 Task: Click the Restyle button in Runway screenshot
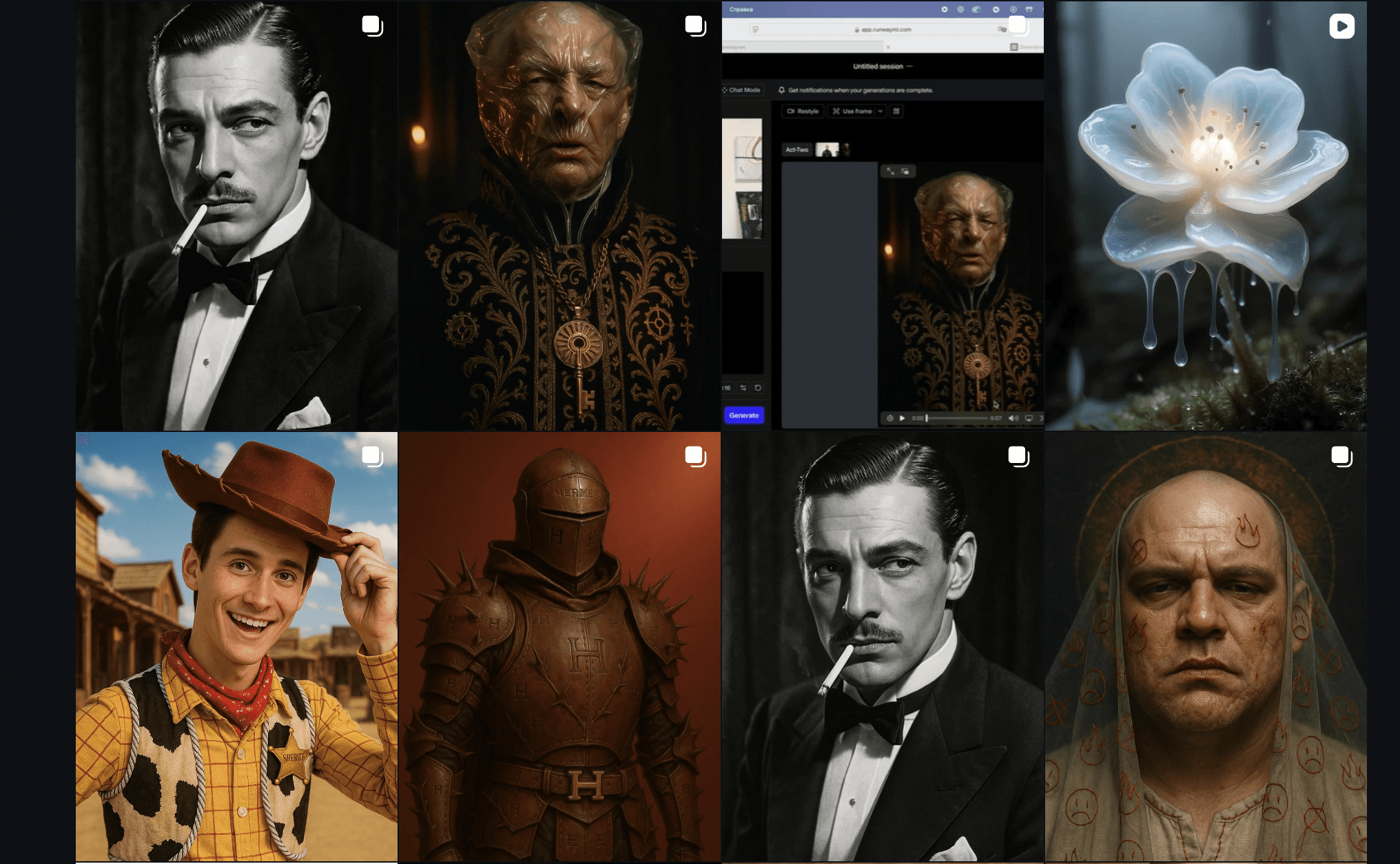coord(803,111)
